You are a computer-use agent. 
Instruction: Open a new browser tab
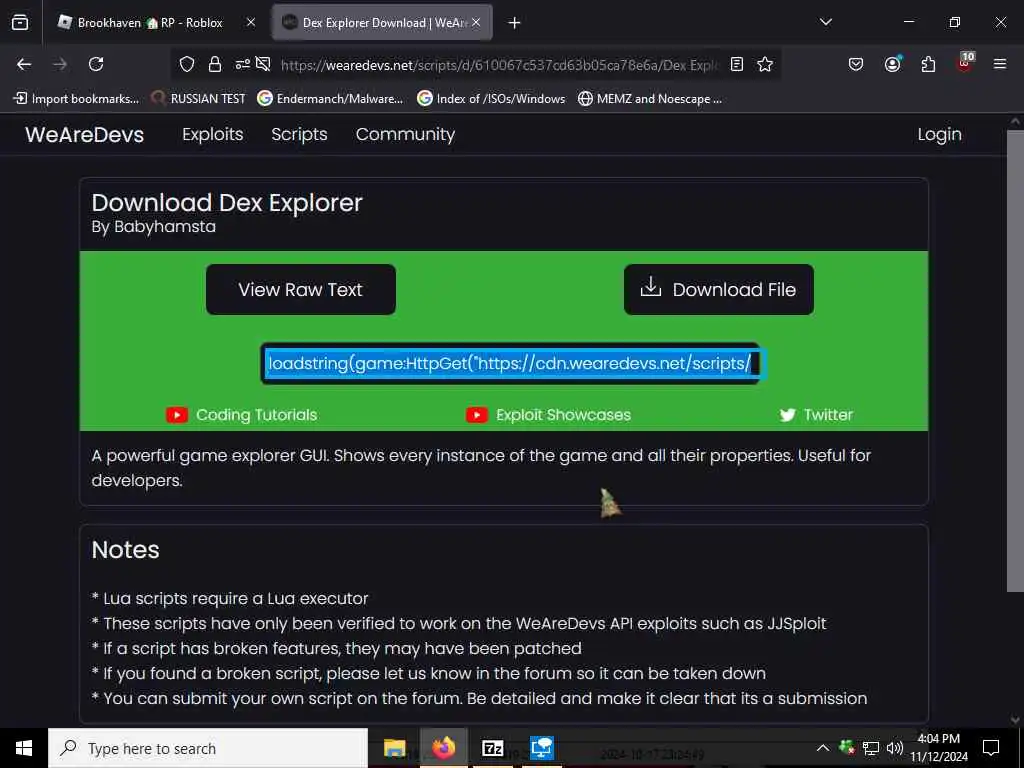515,23
